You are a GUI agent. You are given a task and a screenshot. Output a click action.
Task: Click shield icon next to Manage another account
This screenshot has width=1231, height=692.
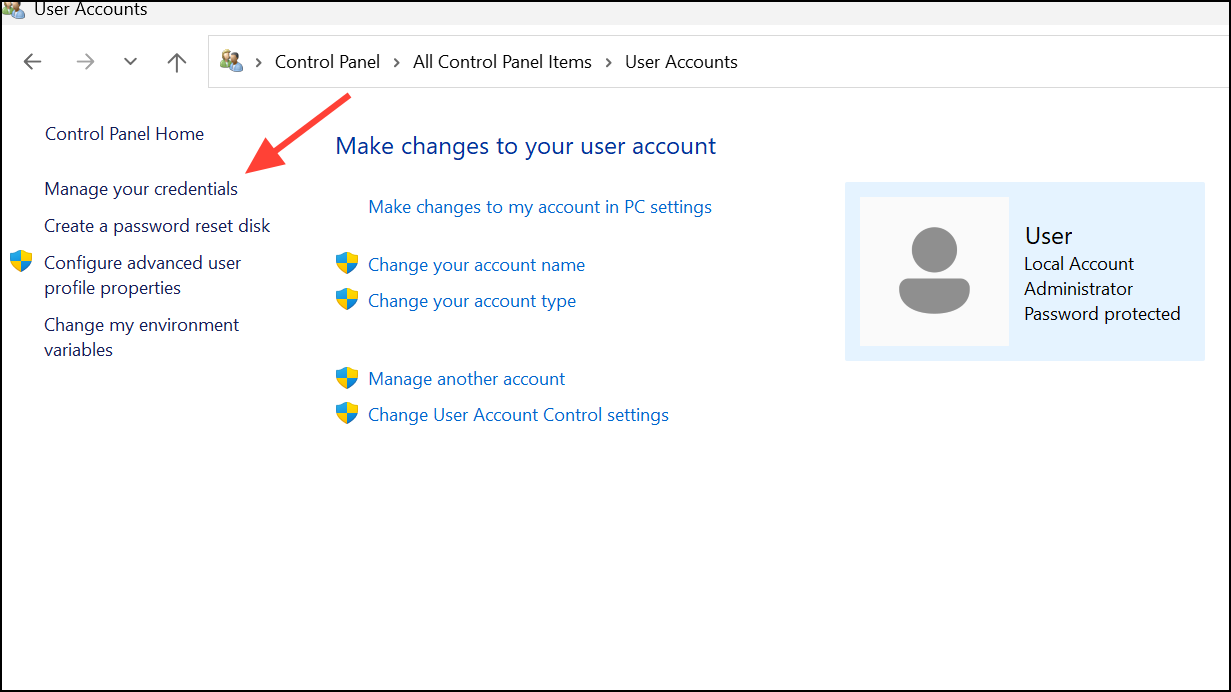(347, 378)
